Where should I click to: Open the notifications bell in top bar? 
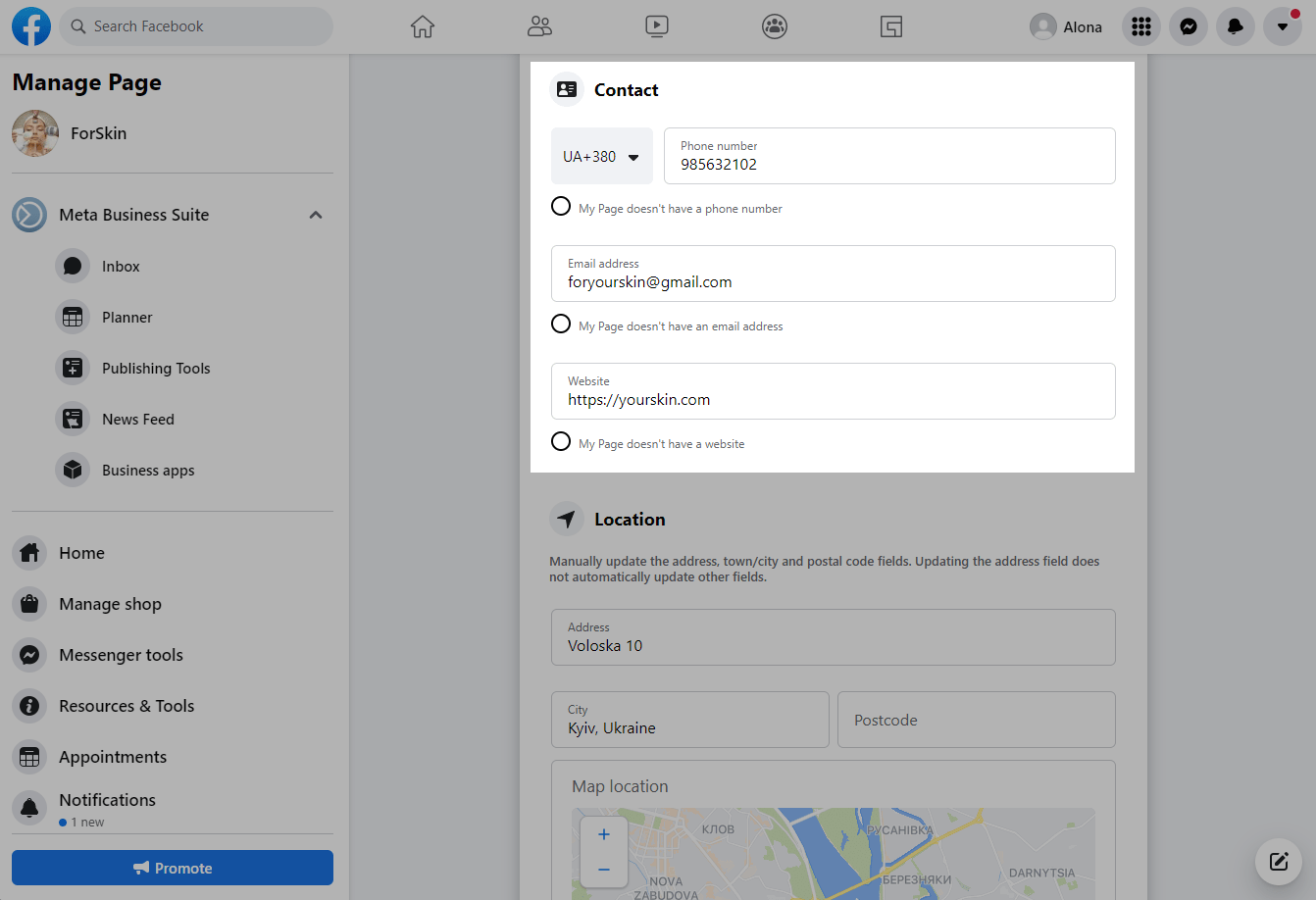tap(1235, 26)
